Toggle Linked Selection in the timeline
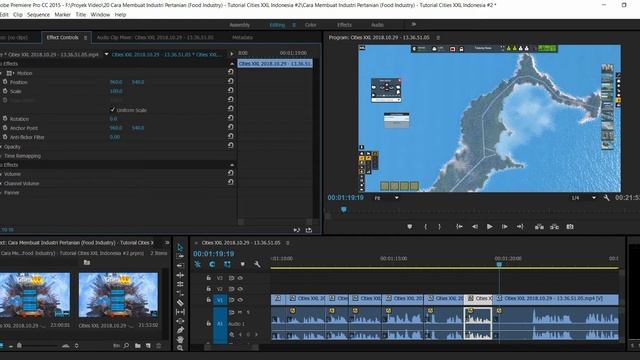The height and width of the screenshot is (360, 640). pos(227,264)
